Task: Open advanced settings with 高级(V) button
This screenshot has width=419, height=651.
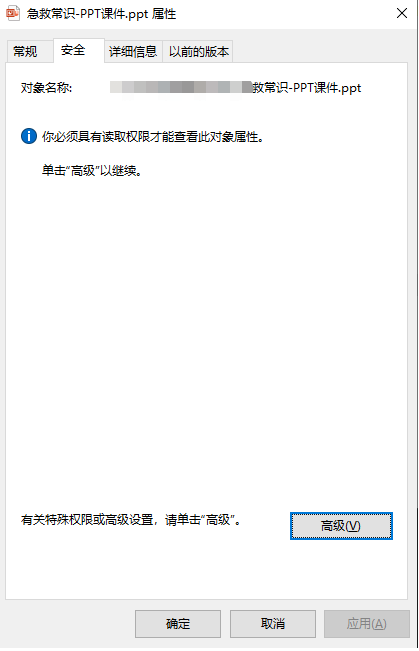Action: (x=341, y=526)
